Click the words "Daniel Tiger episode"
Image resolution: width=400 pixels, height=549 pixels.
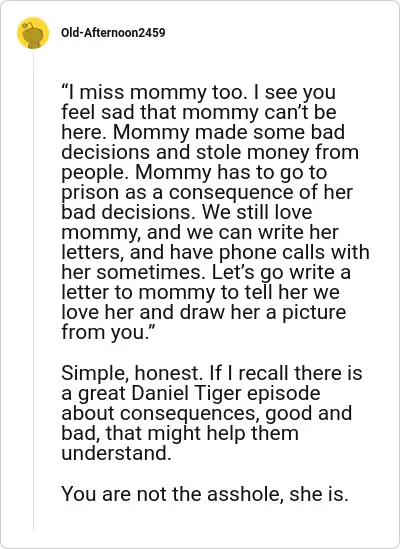coord(226,393)
